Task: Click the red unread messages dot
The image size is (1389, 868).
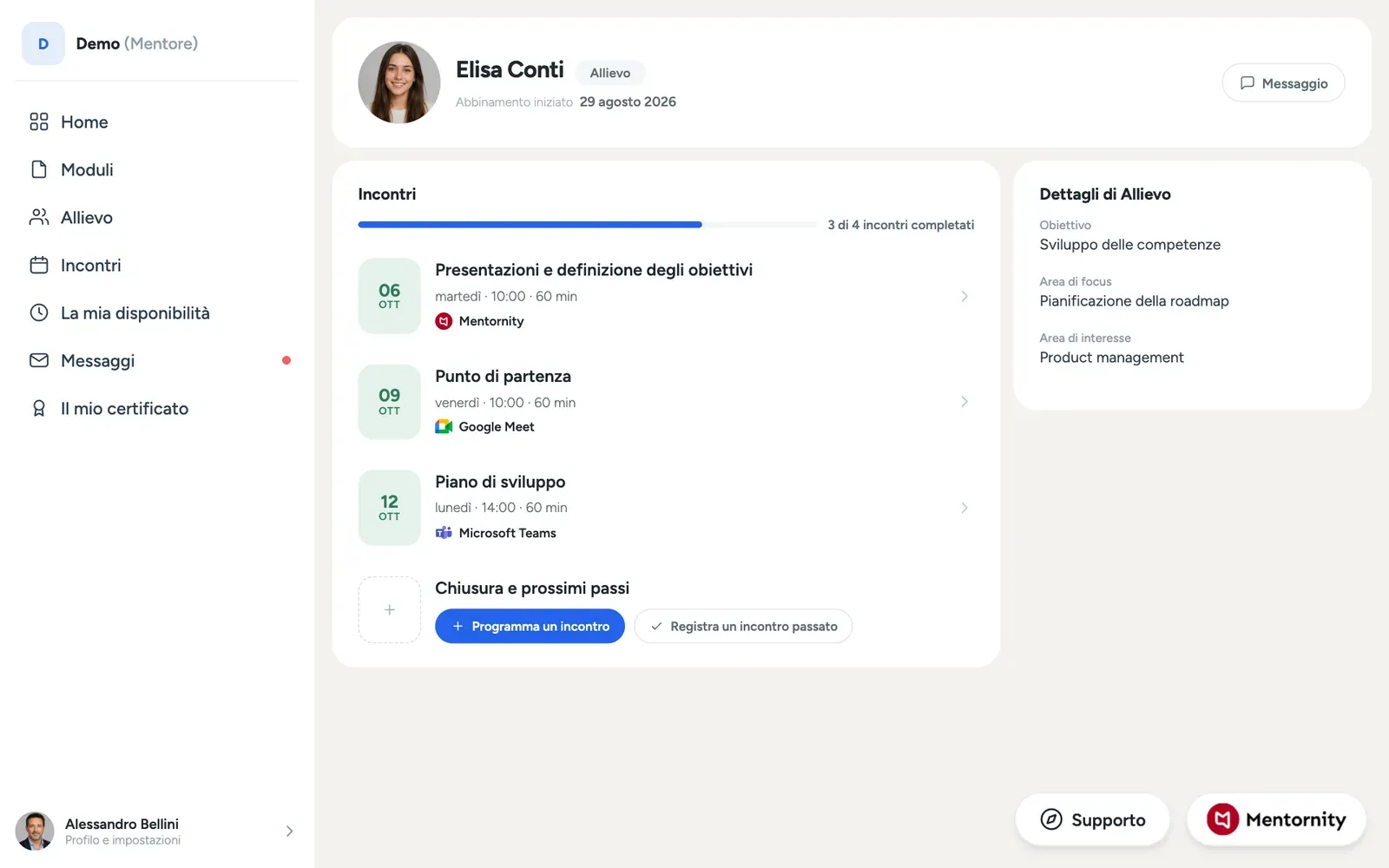Action: coord(286,360)
